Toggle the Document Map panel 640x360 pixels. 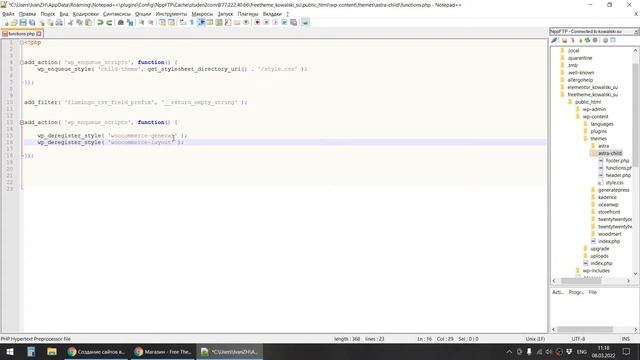click(219, 22)
